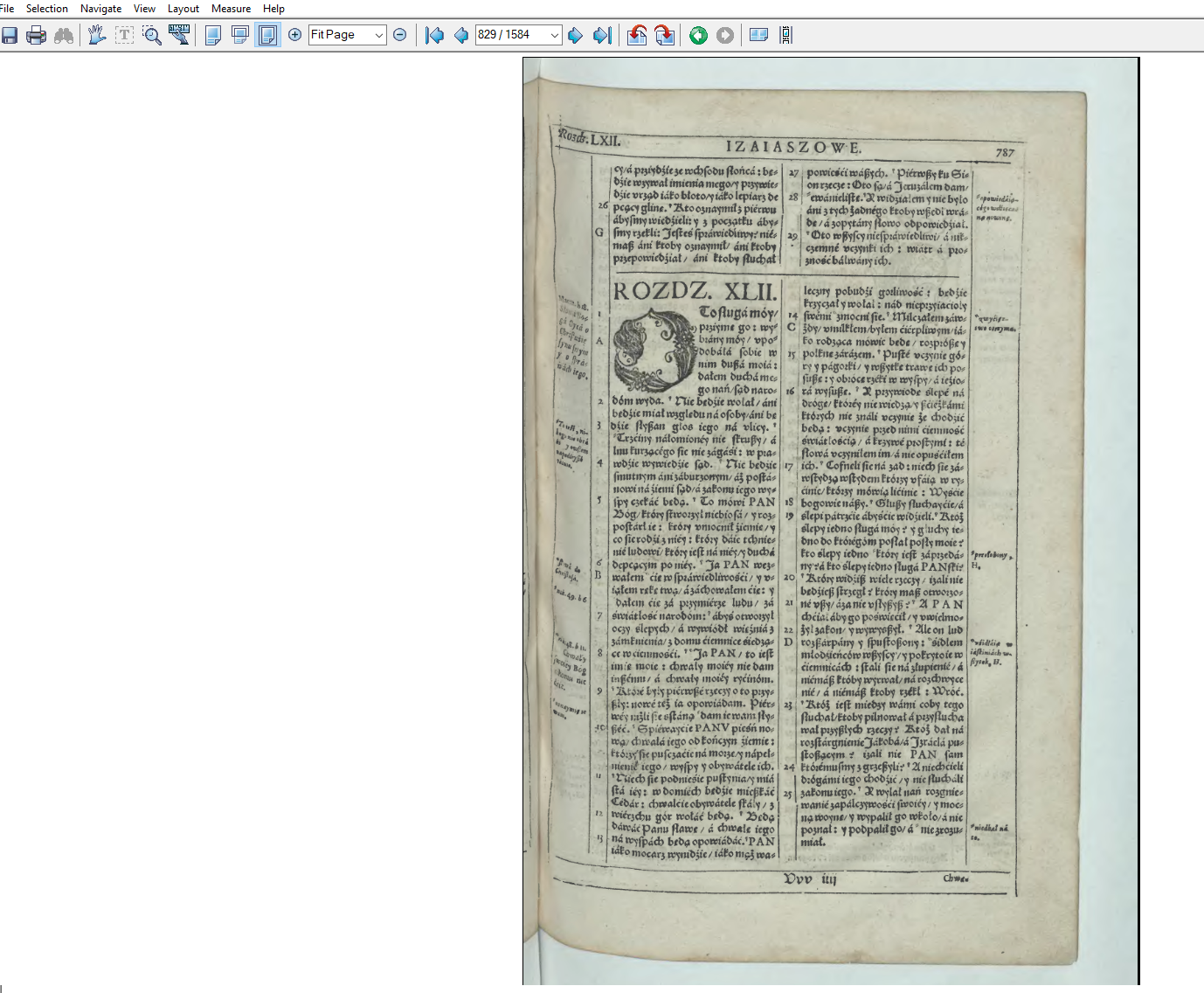Rotate page clockwise
Screen dimensions: 1204x993
click(x=665, y=35)
